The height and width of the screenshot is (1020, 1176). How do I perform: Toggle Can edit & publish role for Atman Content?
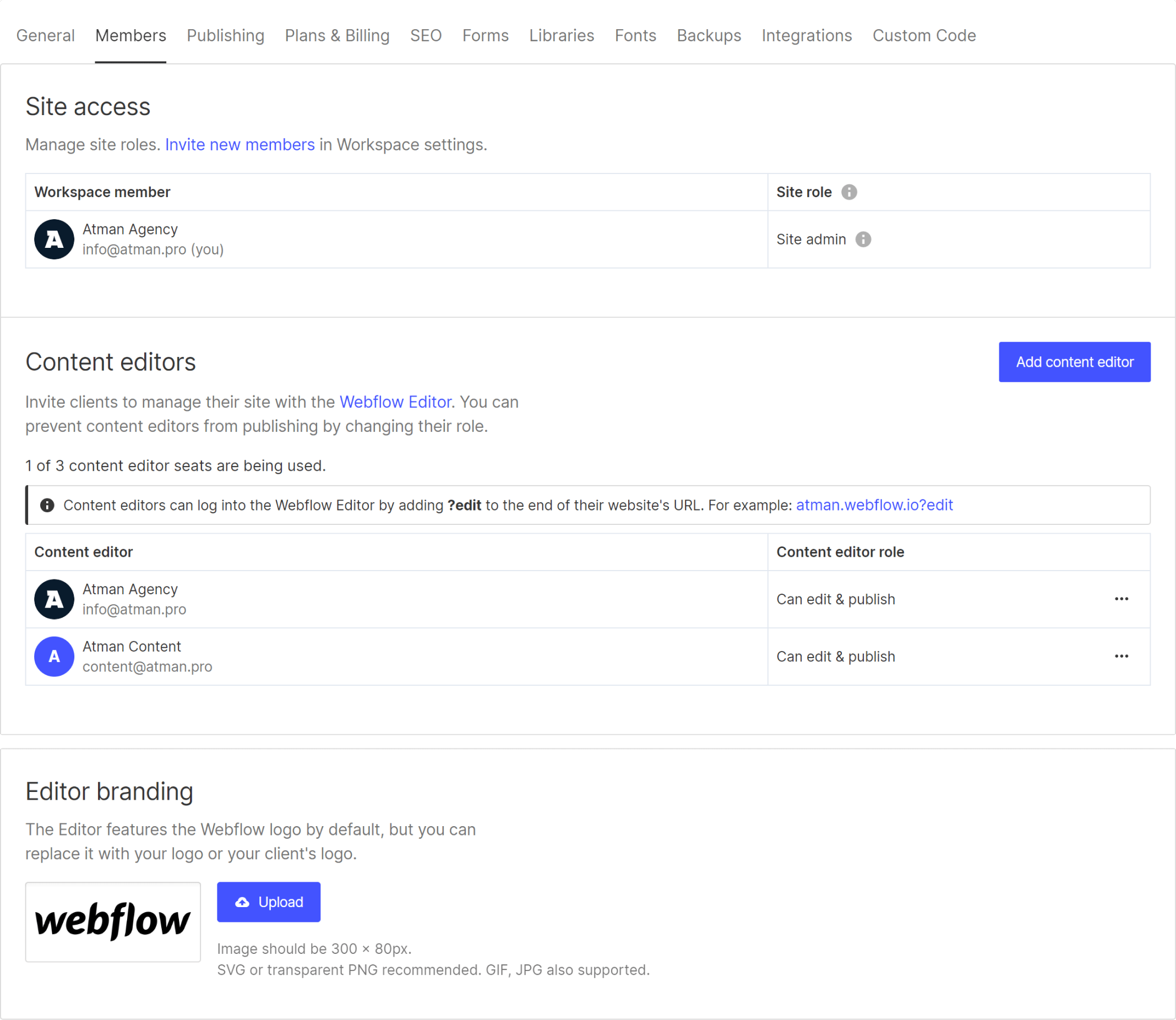(x=1123, y=656)
